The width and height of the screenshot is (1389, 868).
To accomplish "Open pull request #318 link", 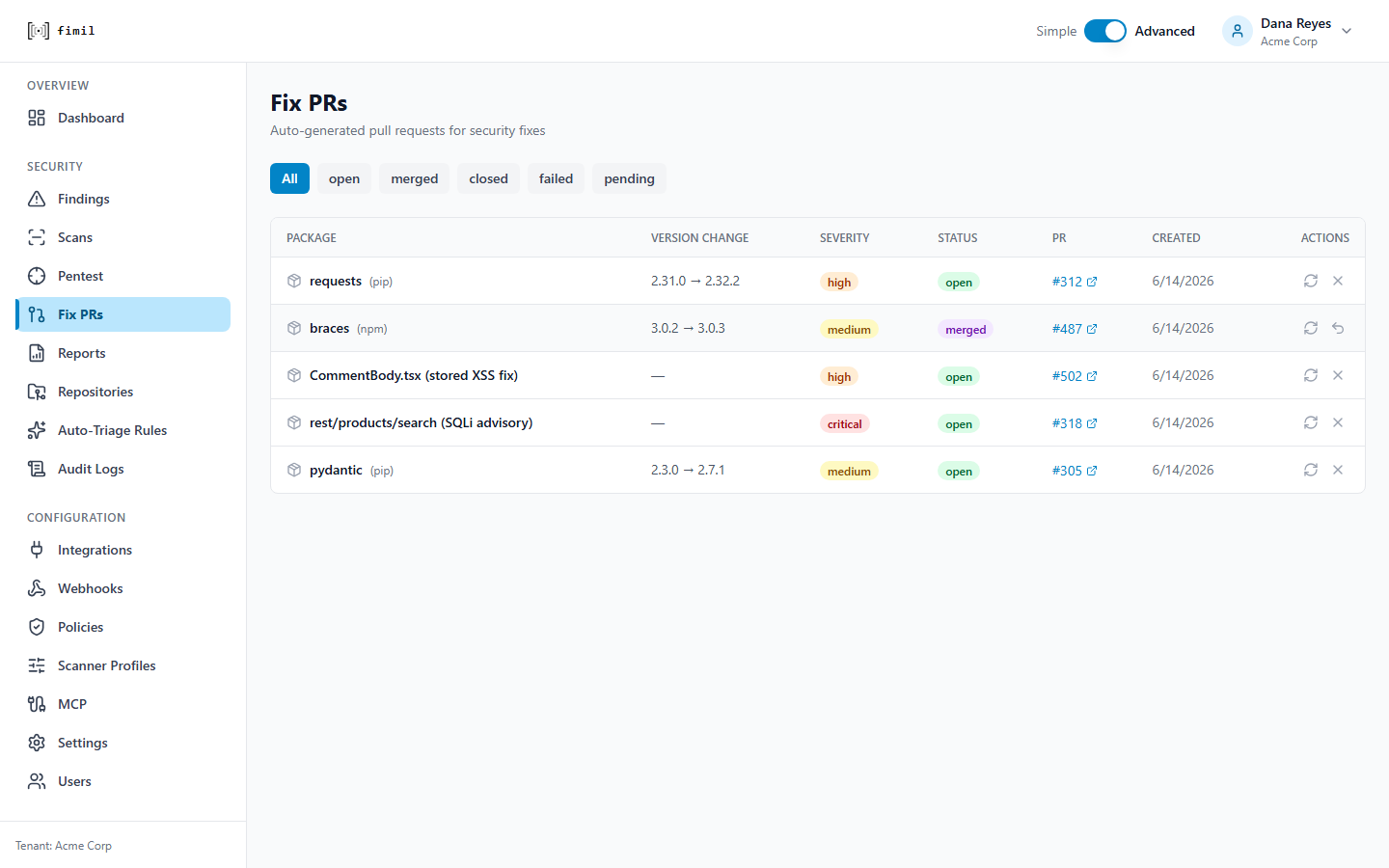I will [x=1075, y=423].
